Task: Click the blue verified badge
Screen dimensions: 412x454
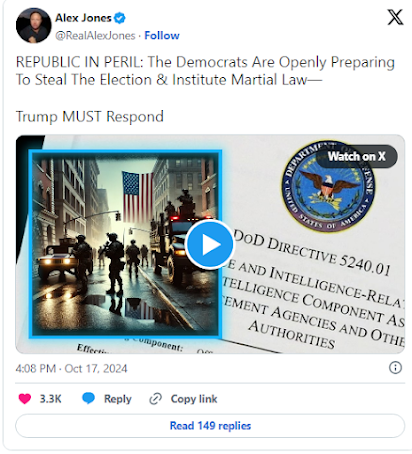Action: click(120, 18)
